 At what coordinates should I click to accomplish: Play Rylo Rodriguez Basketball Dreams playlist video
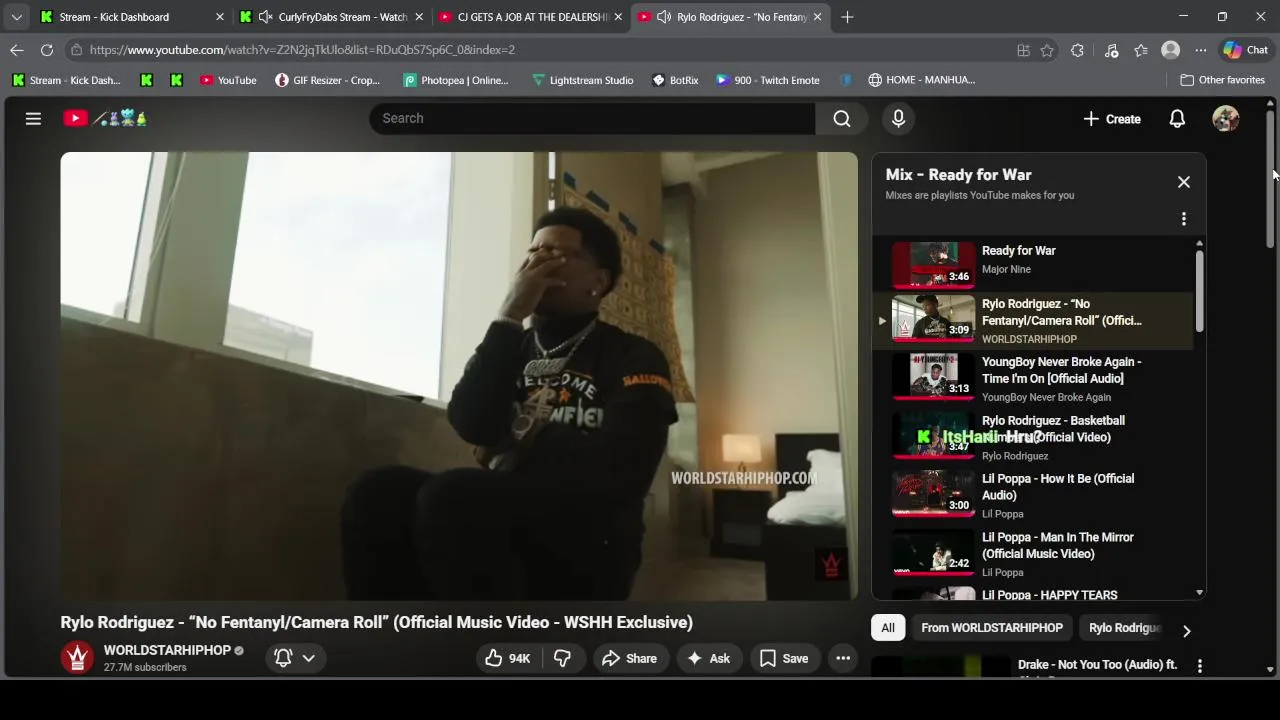(1034, 437)
